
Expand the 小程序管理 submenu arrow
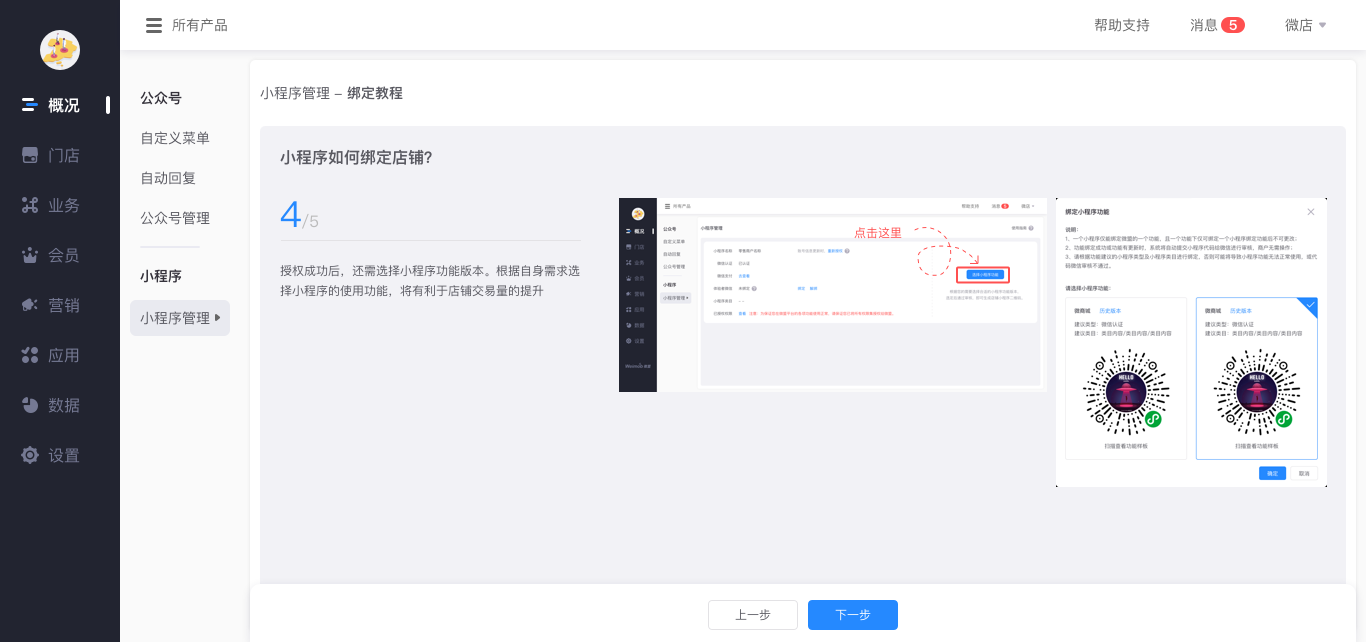pyautogui.click(x=218, y=318)
